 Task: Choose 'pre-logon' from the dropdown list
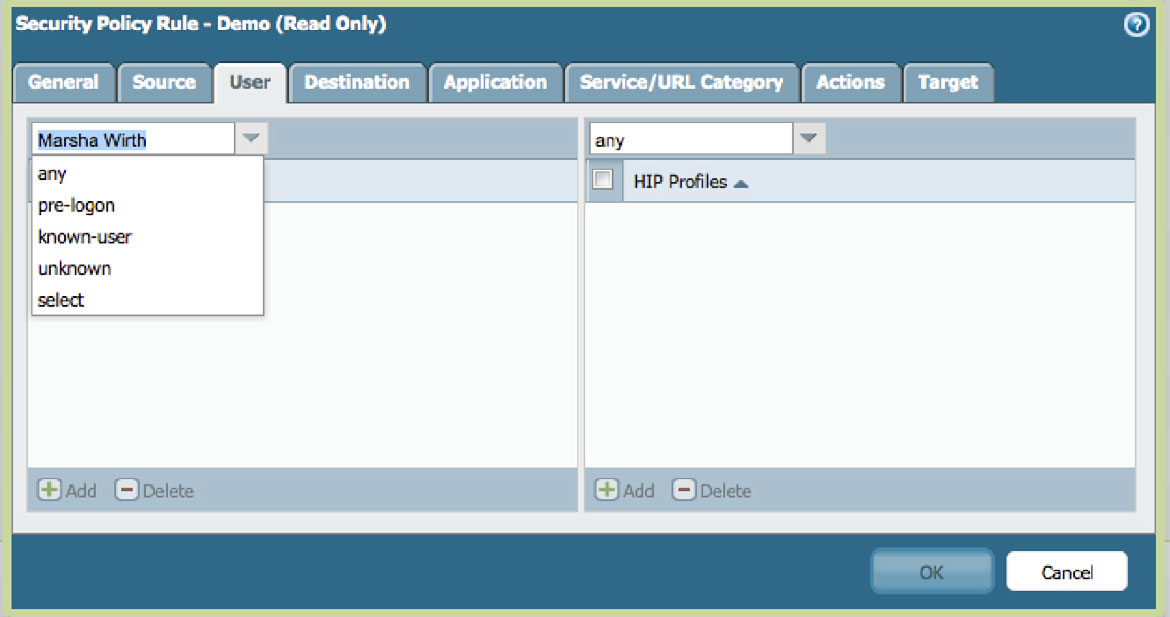tap(76, 205)
